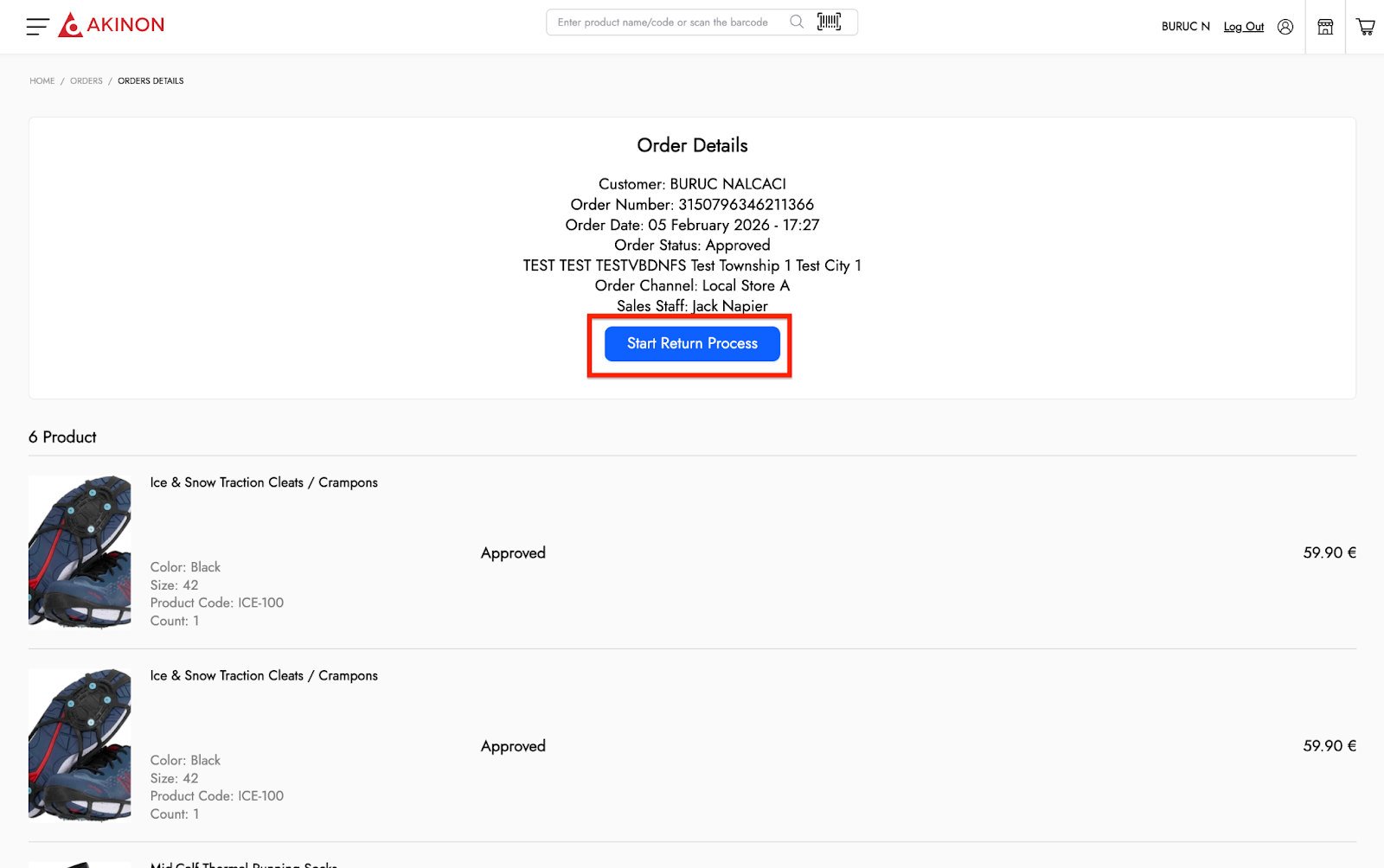Activate the barcode scanner icon

point(829,22)
